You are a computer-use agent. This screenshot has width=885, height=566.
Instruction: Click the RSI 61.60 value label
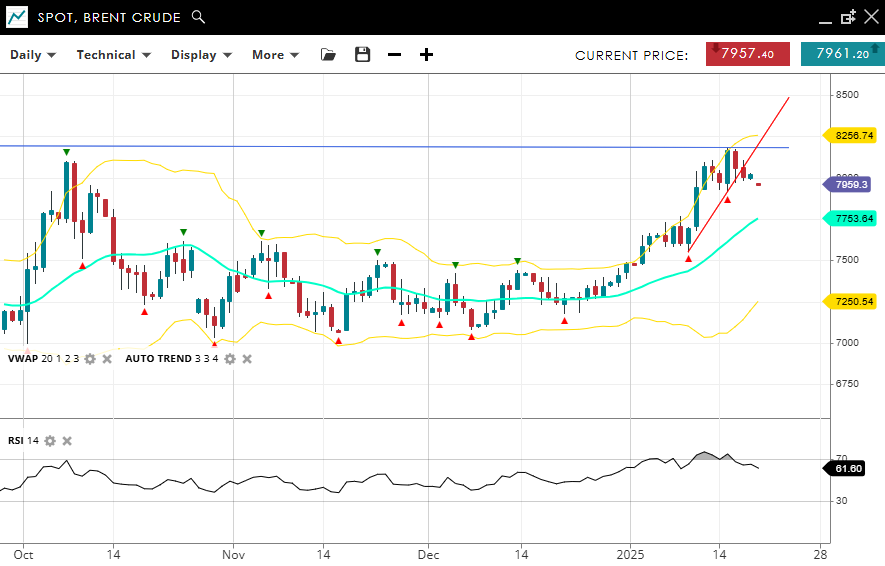[850, 468]
